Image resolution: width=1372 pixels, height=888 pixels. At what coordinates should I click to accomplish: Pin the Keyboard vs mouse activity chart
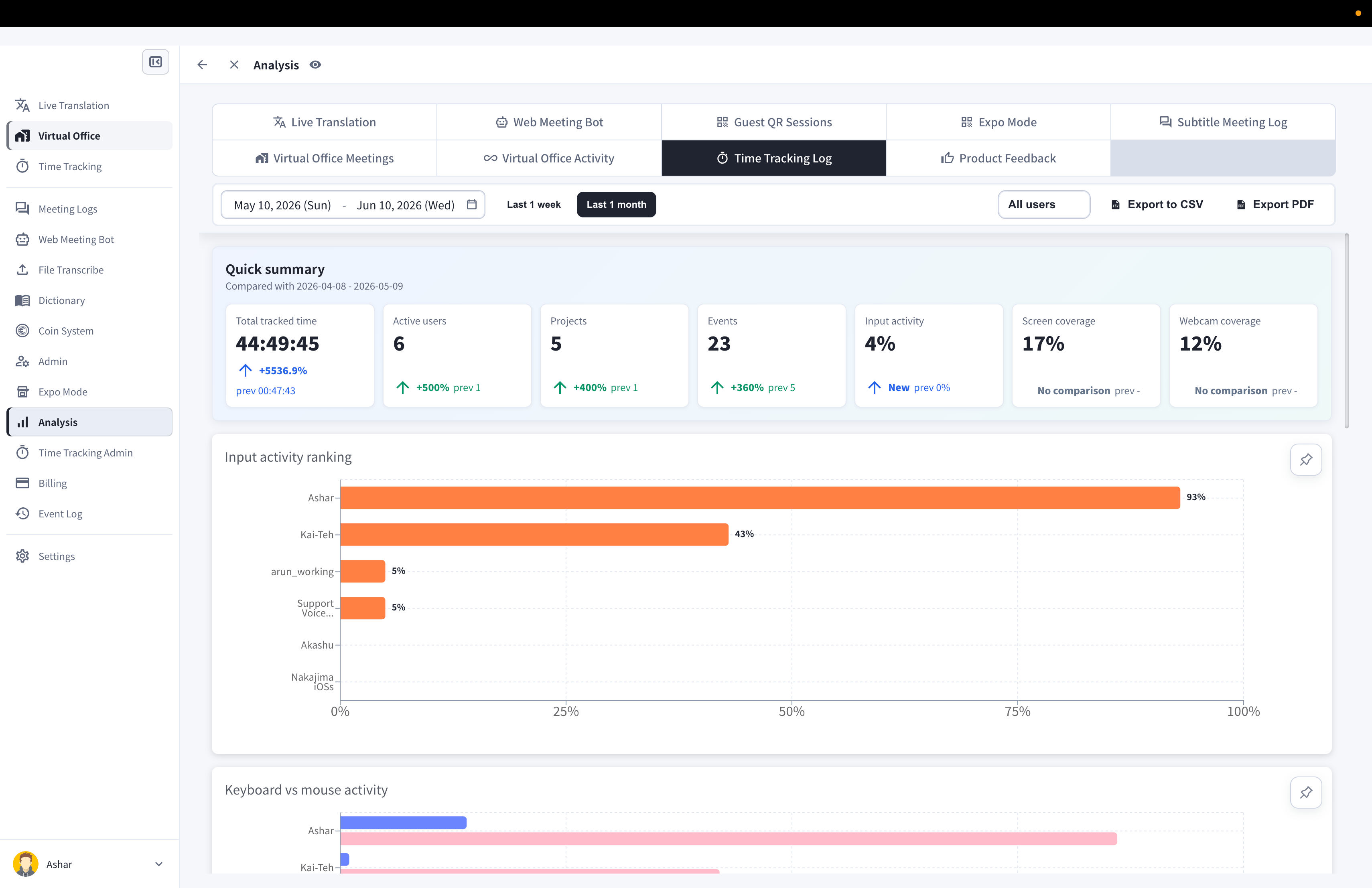coord(1306,793)
